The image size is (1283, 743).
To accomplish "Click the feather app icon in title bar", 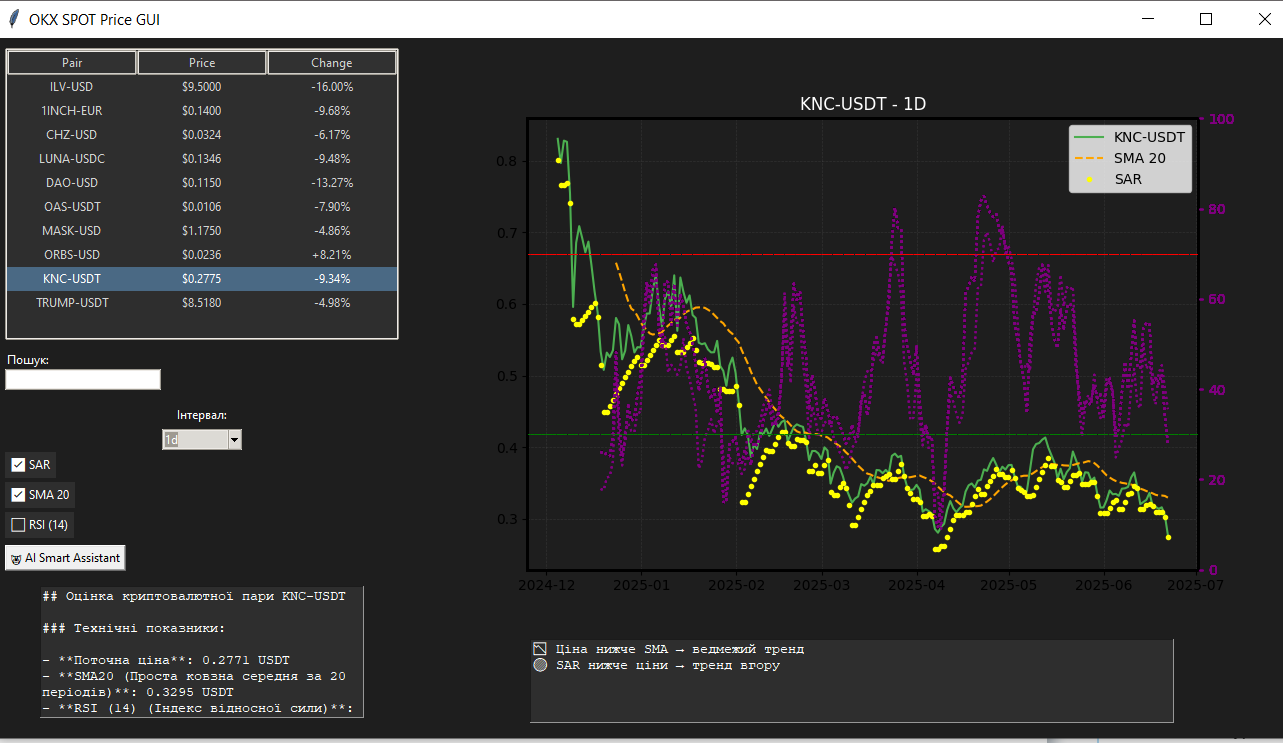I will [x=14, y=19].
